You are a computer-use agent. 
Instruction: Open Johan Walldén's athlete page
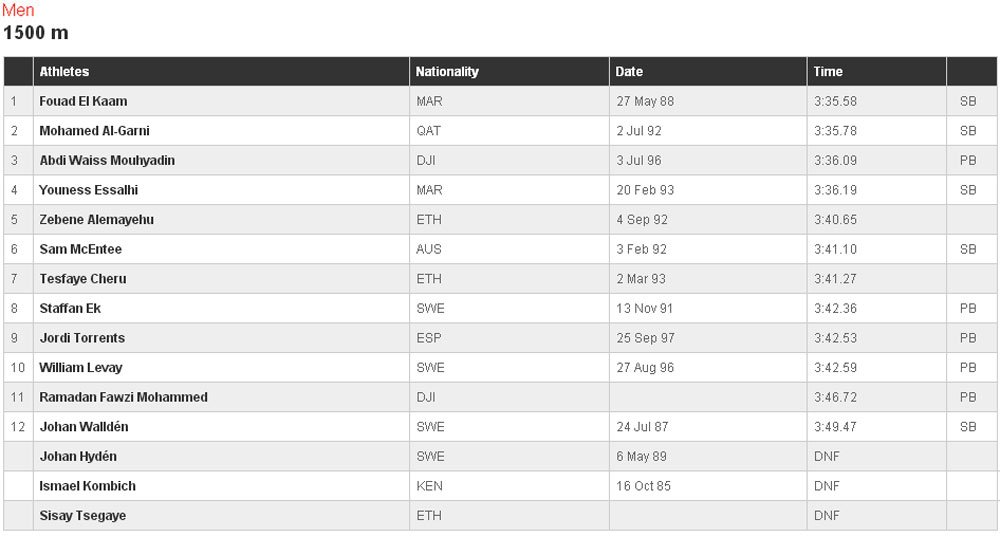(84, 427)
